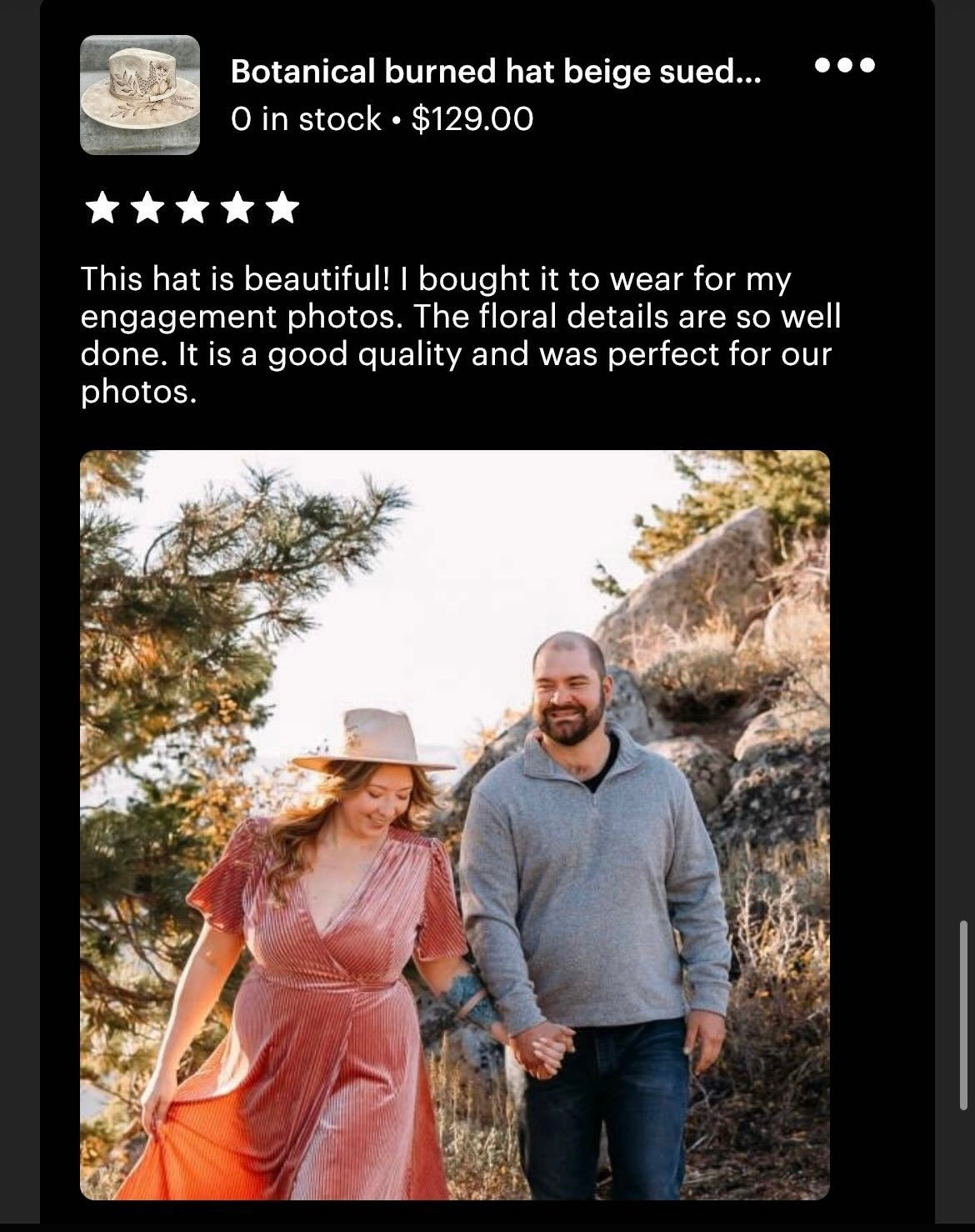Screen dimensions: 975x1232
Task: Click the fifth rating star
Action: [x=283, y=208]
